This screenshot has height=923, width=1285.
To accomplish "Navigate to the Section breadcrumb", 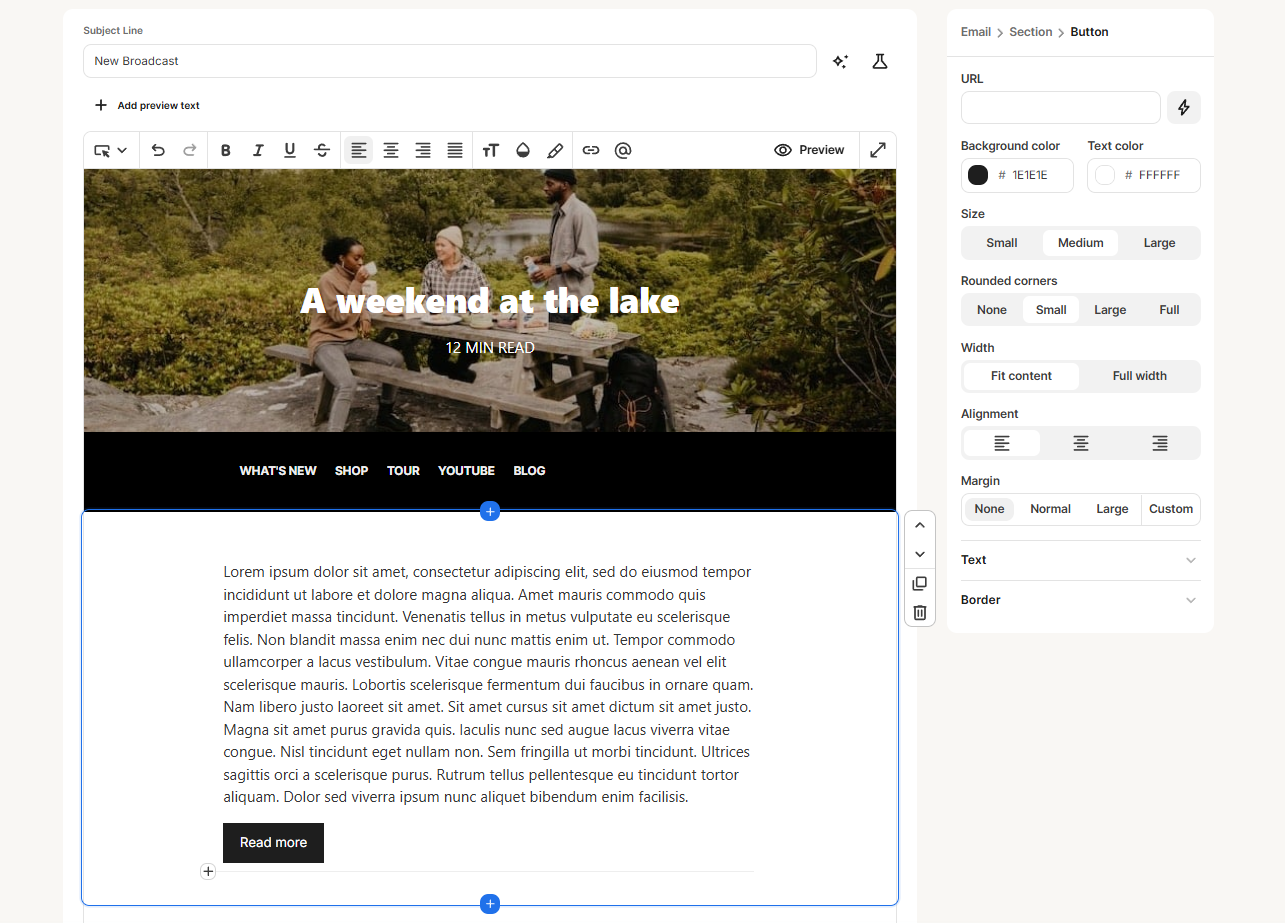I will coord(1030,31).
